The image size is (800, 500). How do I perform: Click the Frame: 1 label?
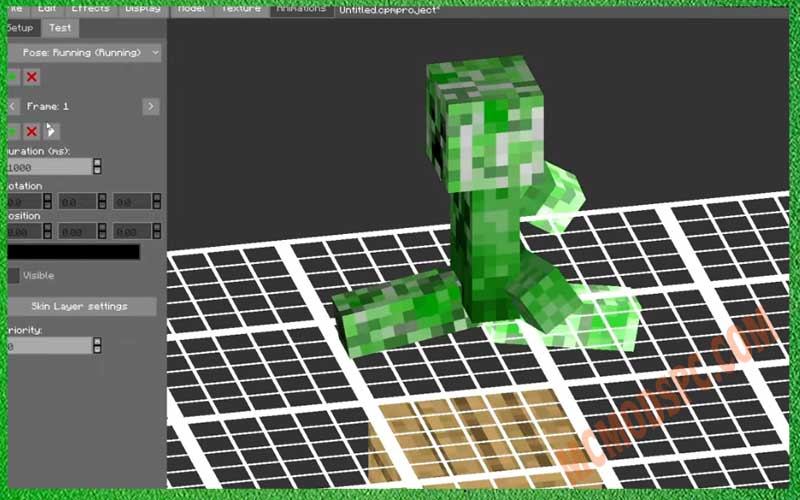47,107
